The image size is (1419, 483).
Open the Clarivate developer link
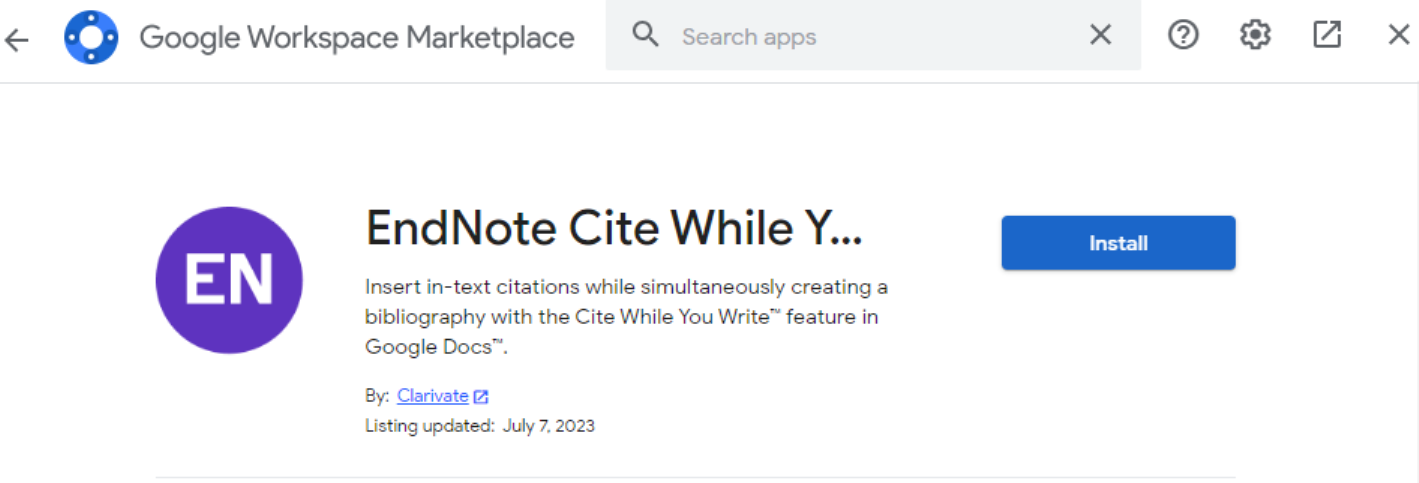tap(432, 395)
